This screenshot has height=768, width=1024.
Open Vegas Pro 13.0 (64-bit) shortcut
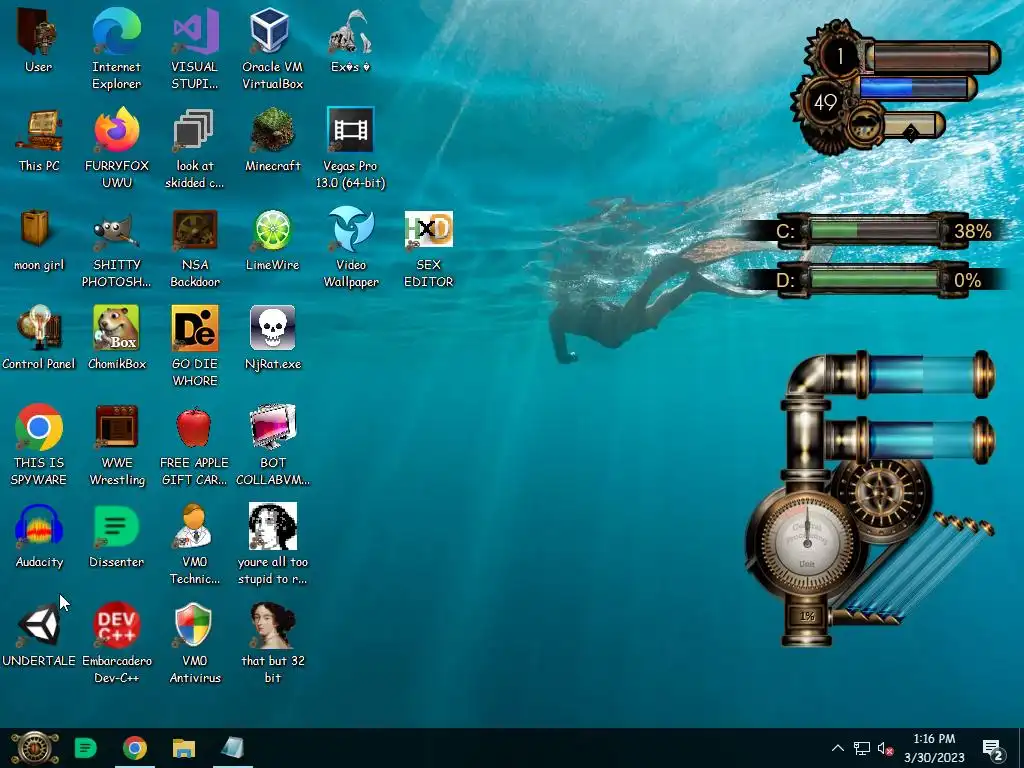(x=351, y=148)
